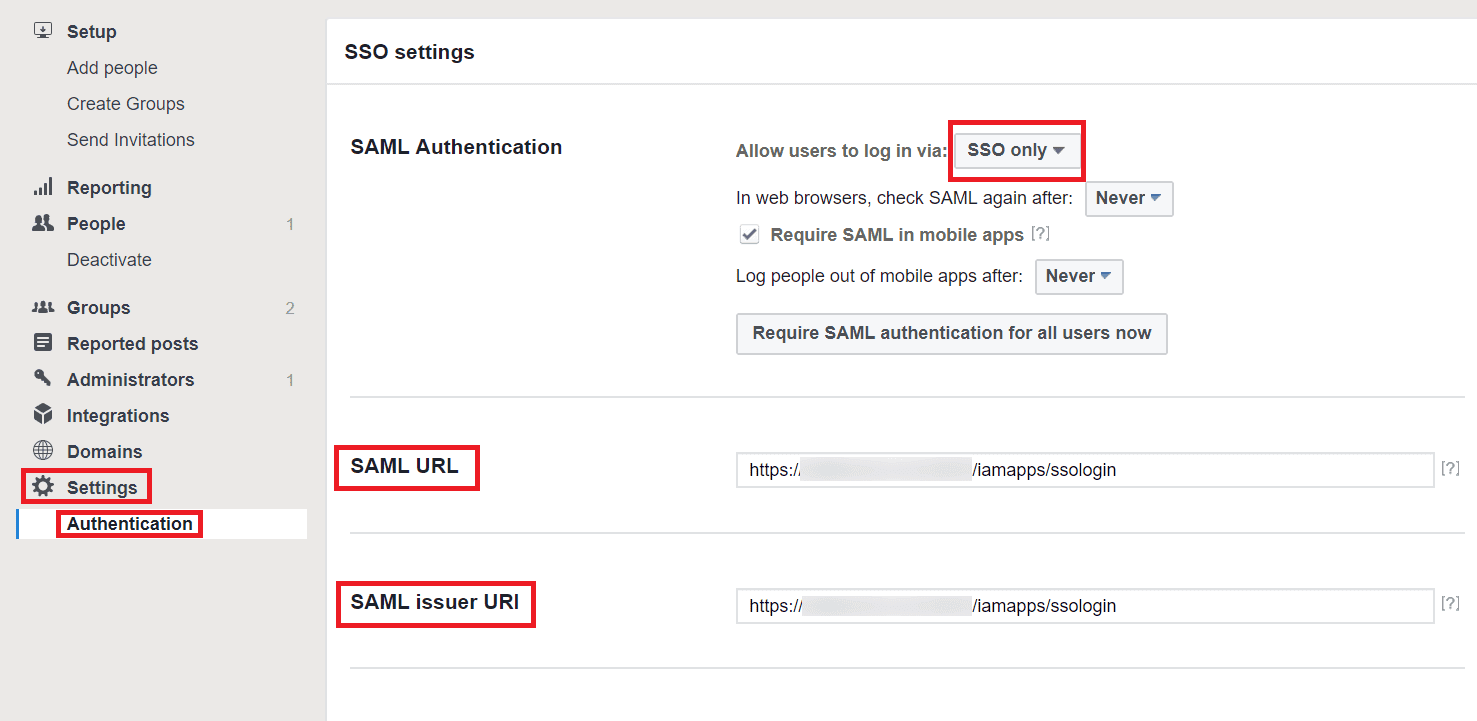Viewport: 1477px width, 721px height.
Task: Expand the Never dropdown for web browsers
Action: click(x=1129, y=198)
